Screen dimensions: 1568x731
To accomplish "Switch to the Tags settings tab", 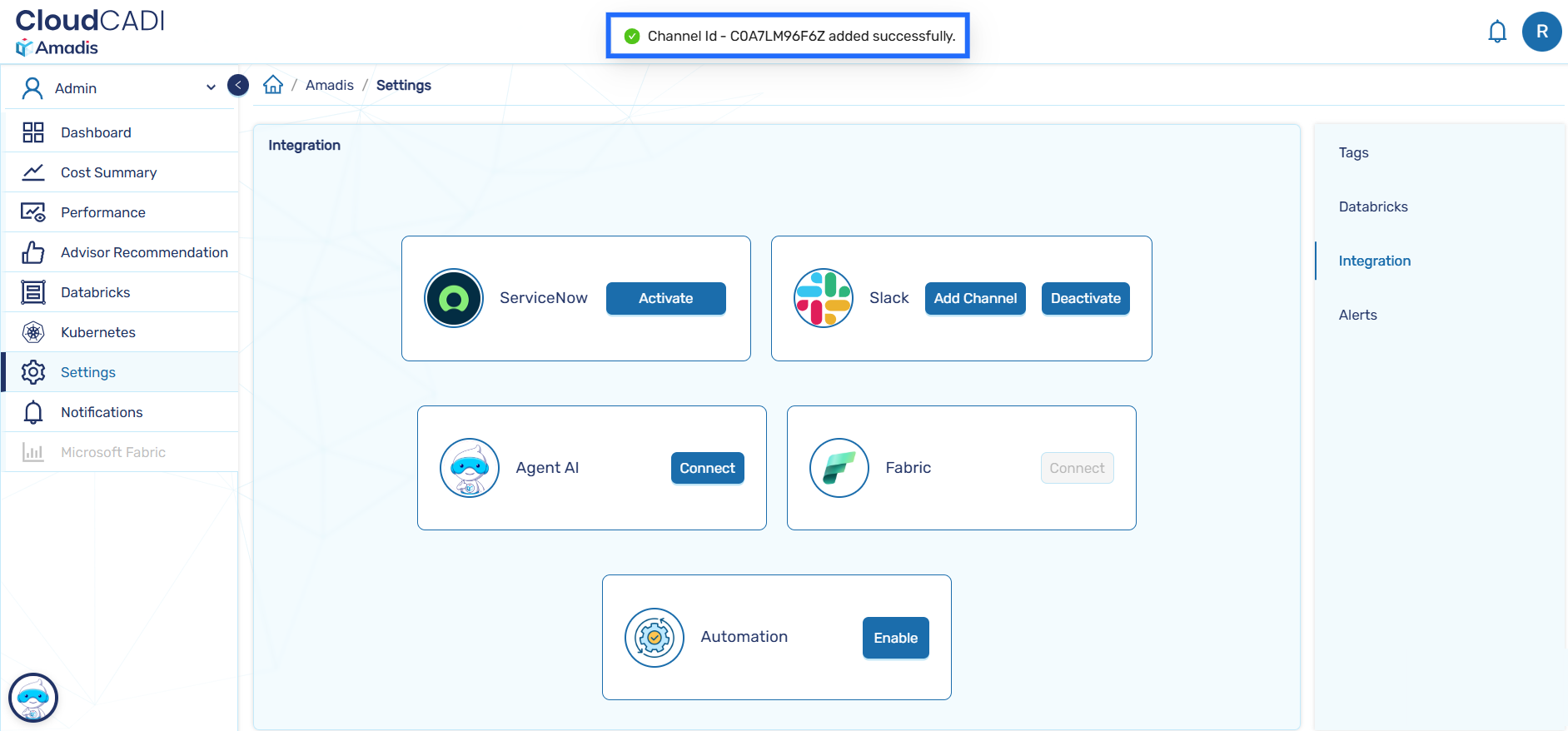I will (1353, 152).
